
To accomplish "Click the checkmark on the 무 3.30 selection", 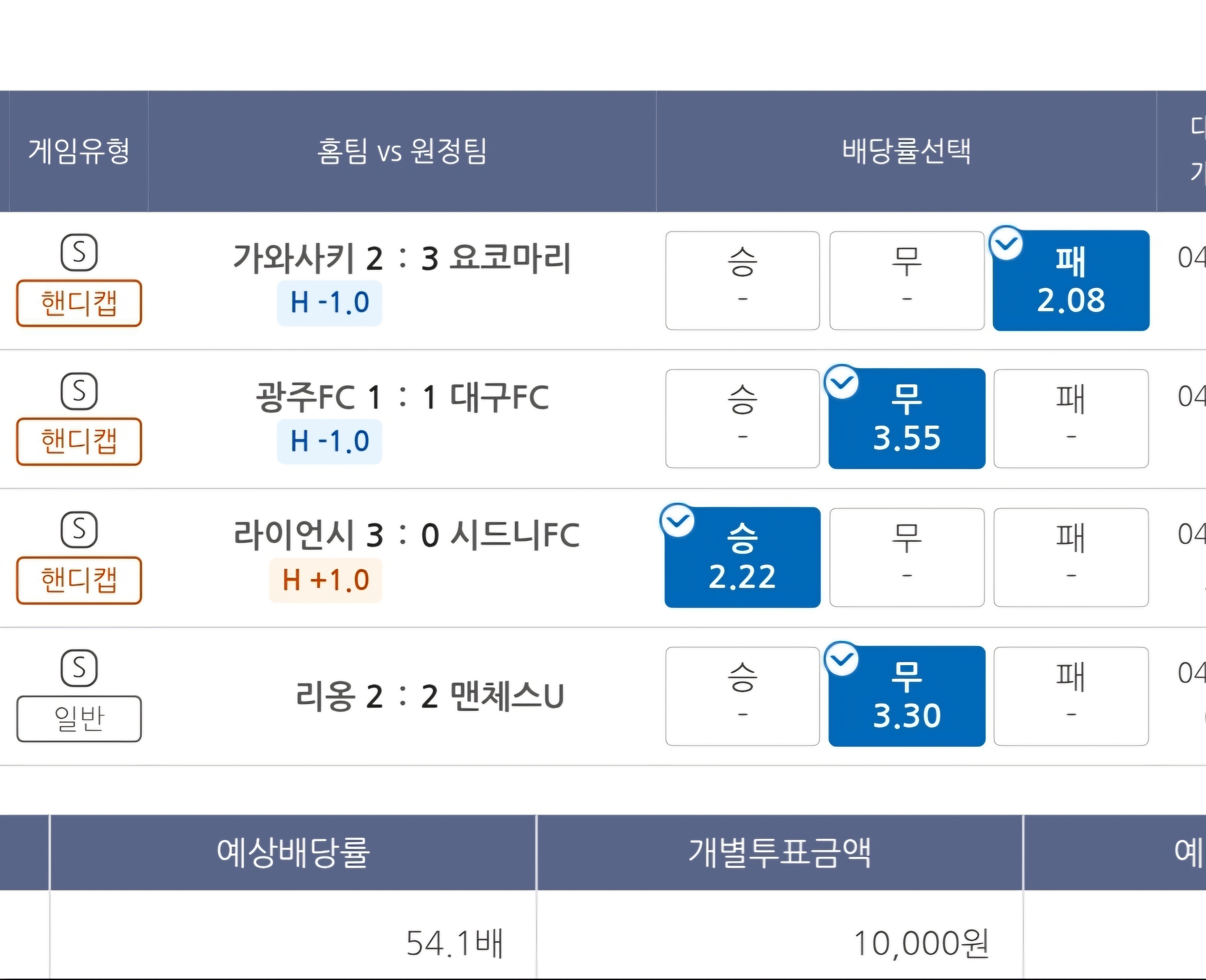I will [842, 659].
